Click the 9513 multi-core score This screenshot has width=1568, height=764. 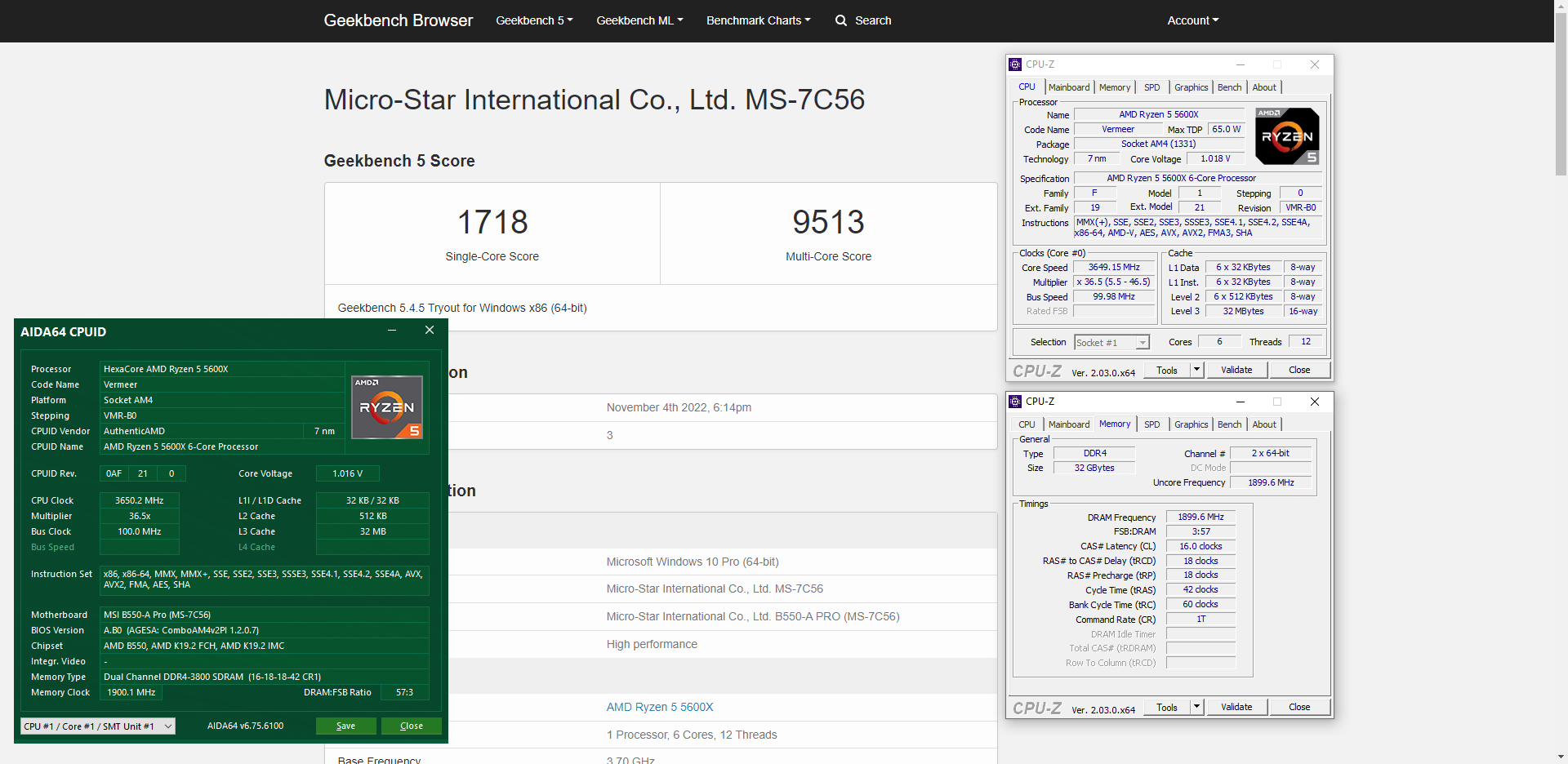[828, 222]
